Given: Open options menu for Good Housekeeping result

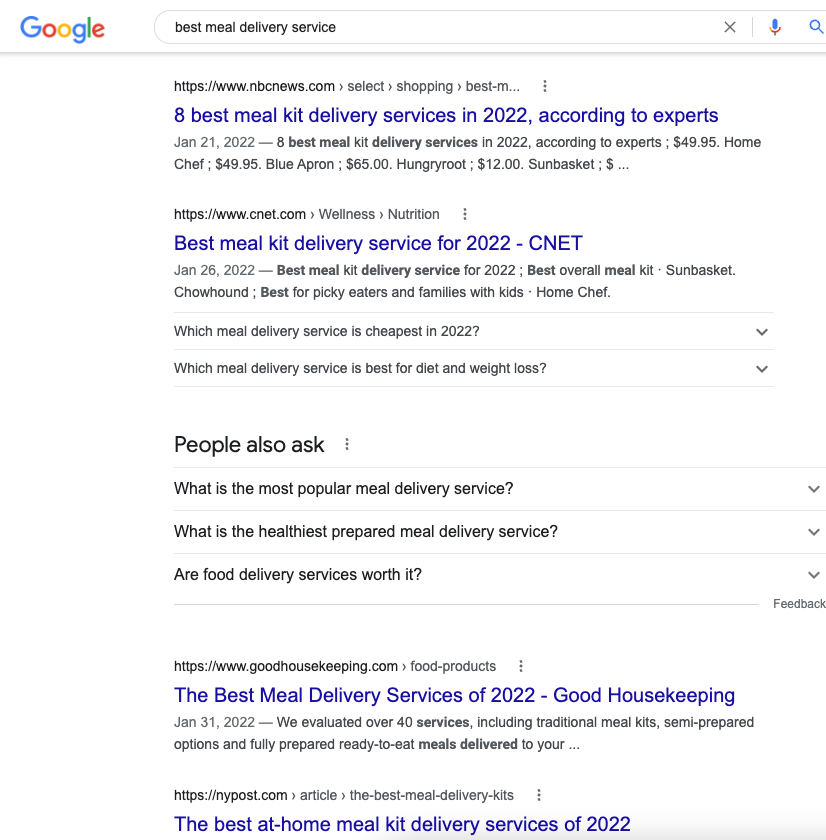Looking at the screenshot, I should pos(521,666).
